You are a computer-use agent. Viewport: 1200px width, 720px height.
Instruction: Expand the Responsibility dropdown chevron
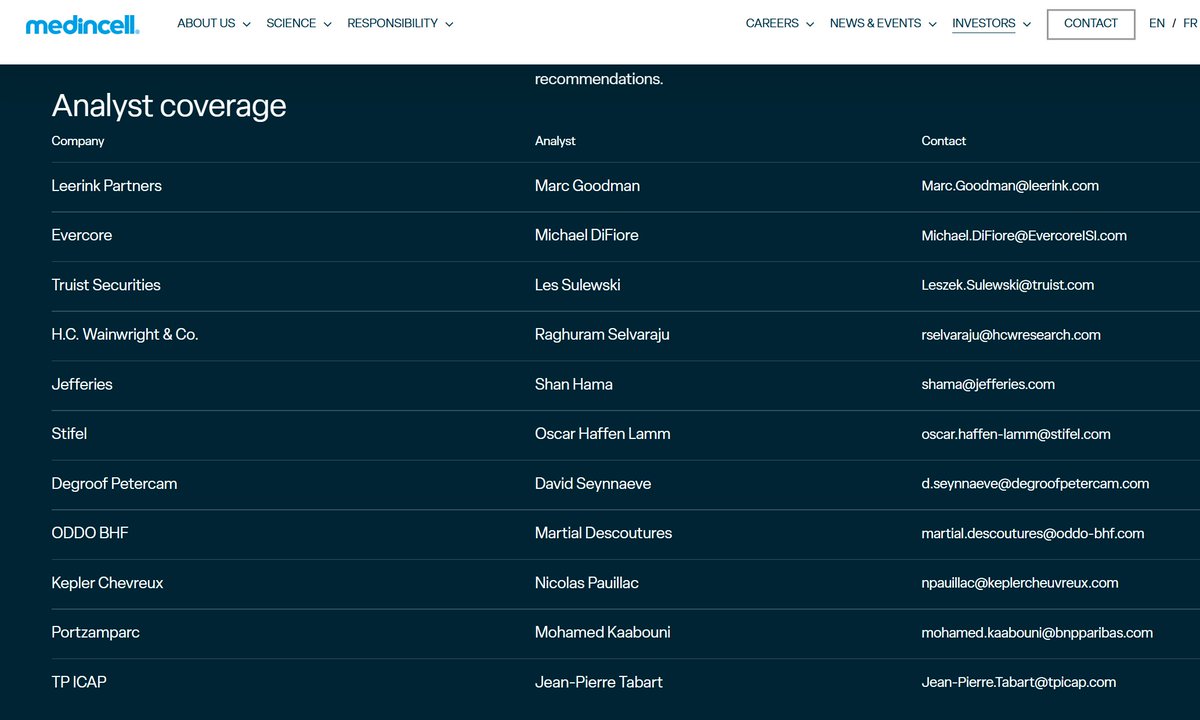[449, 24]
